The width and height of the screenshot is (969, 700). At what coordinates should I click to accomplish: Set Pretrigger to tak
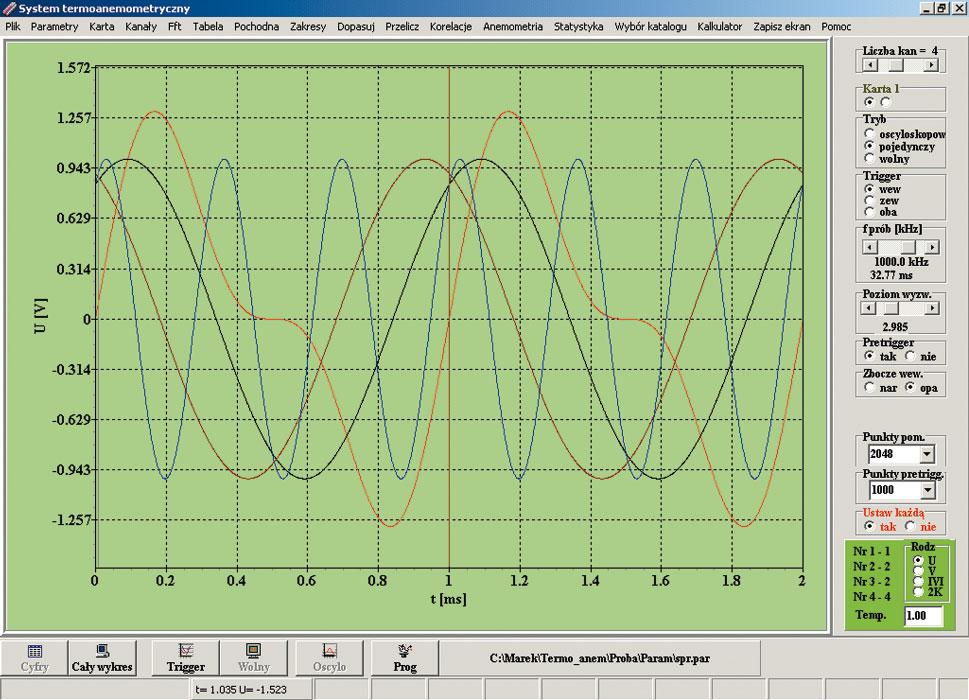tap(869, 356)
